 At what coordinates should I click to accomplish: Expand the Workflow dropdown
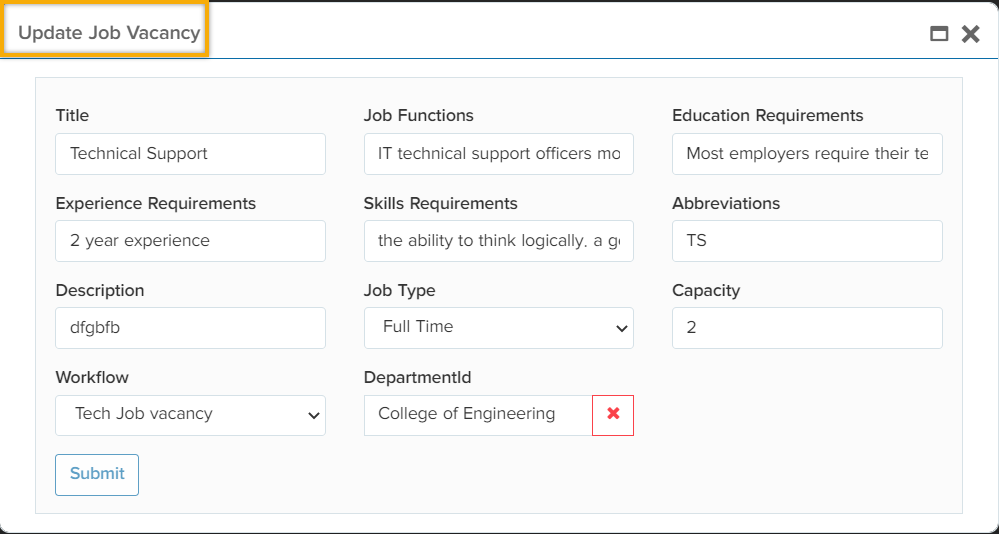pyautogui.click(x=190, y=415)
